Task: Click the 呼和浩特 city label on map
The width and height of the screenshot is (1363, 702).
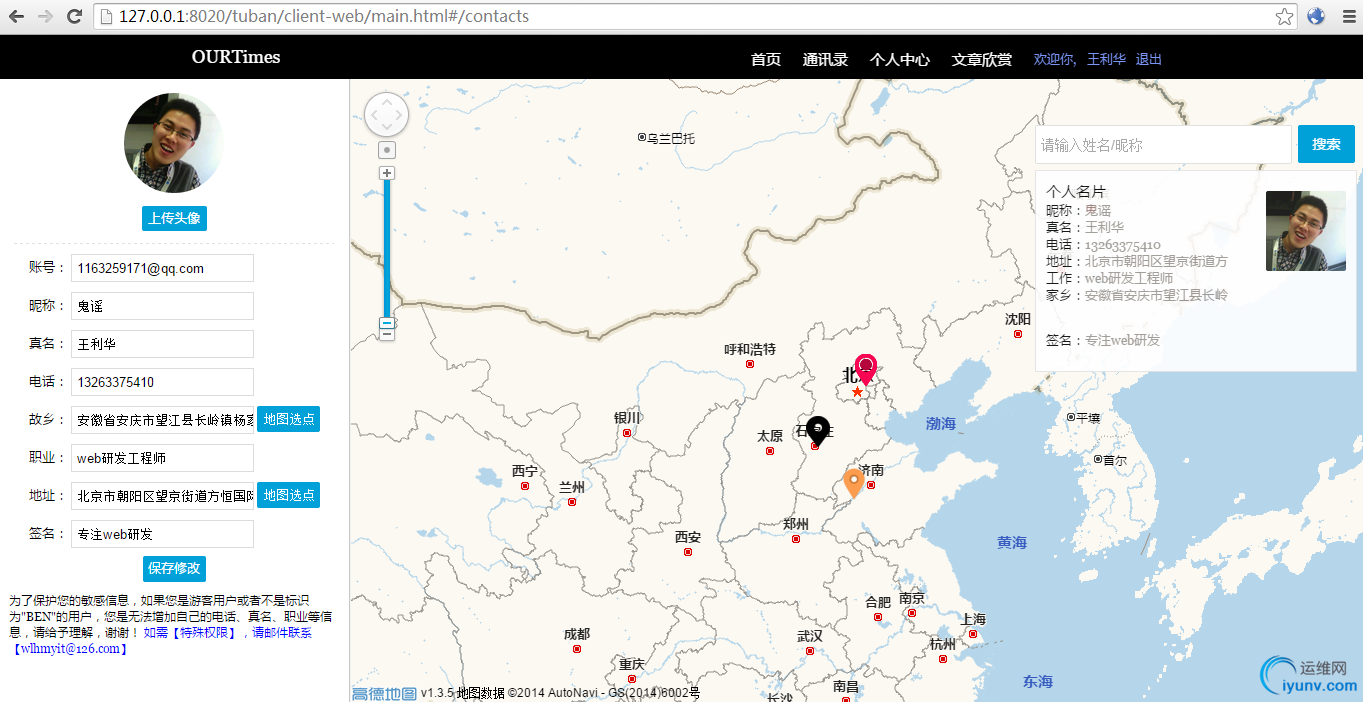Action: [750, 349]
